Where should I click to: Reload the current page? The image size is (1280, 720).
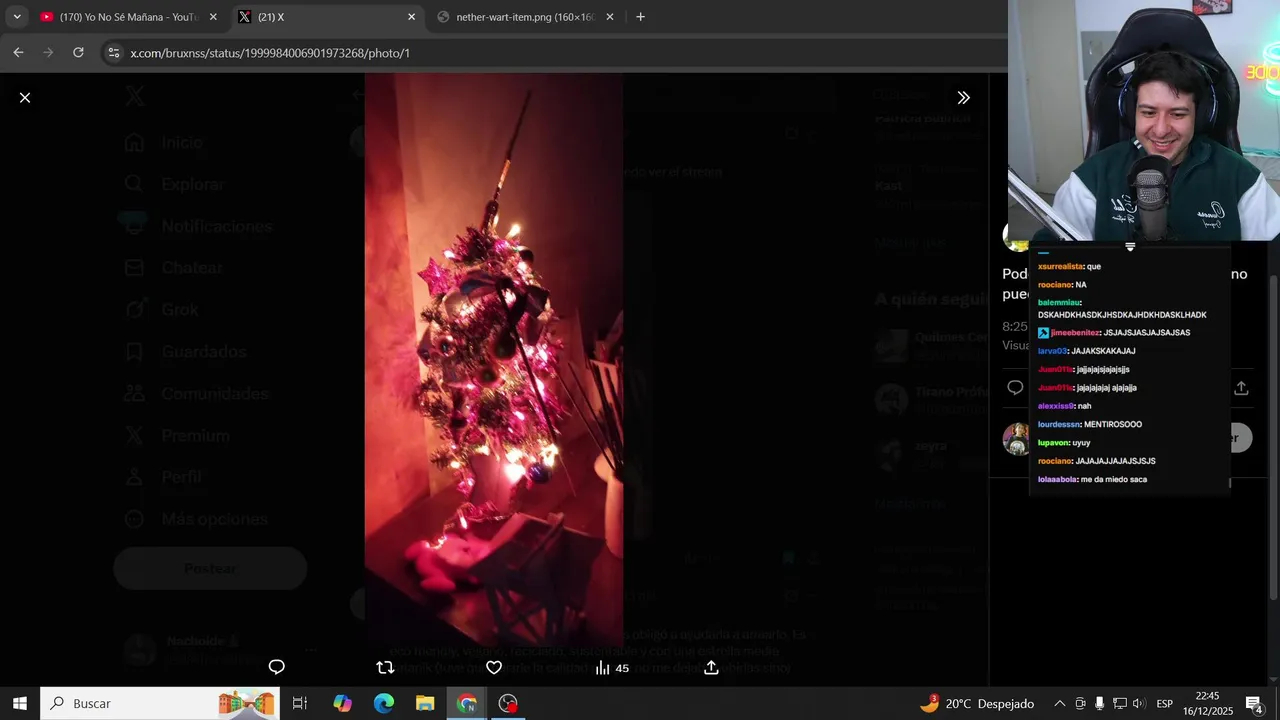[x=78, y=53]
